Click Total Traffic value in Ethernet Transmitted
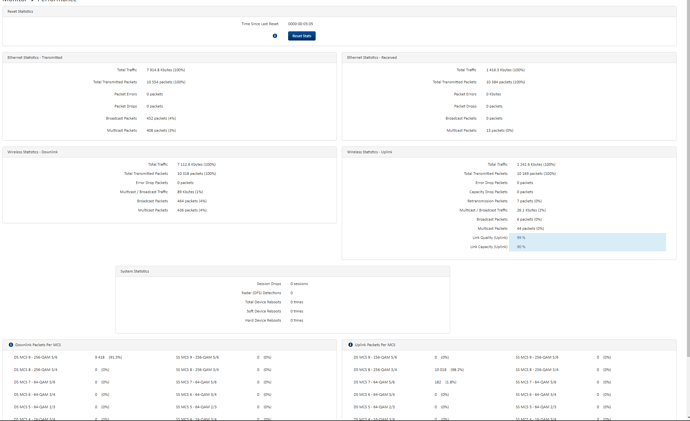This screenshot has width=690, height=421. click(x=166, y=70)
